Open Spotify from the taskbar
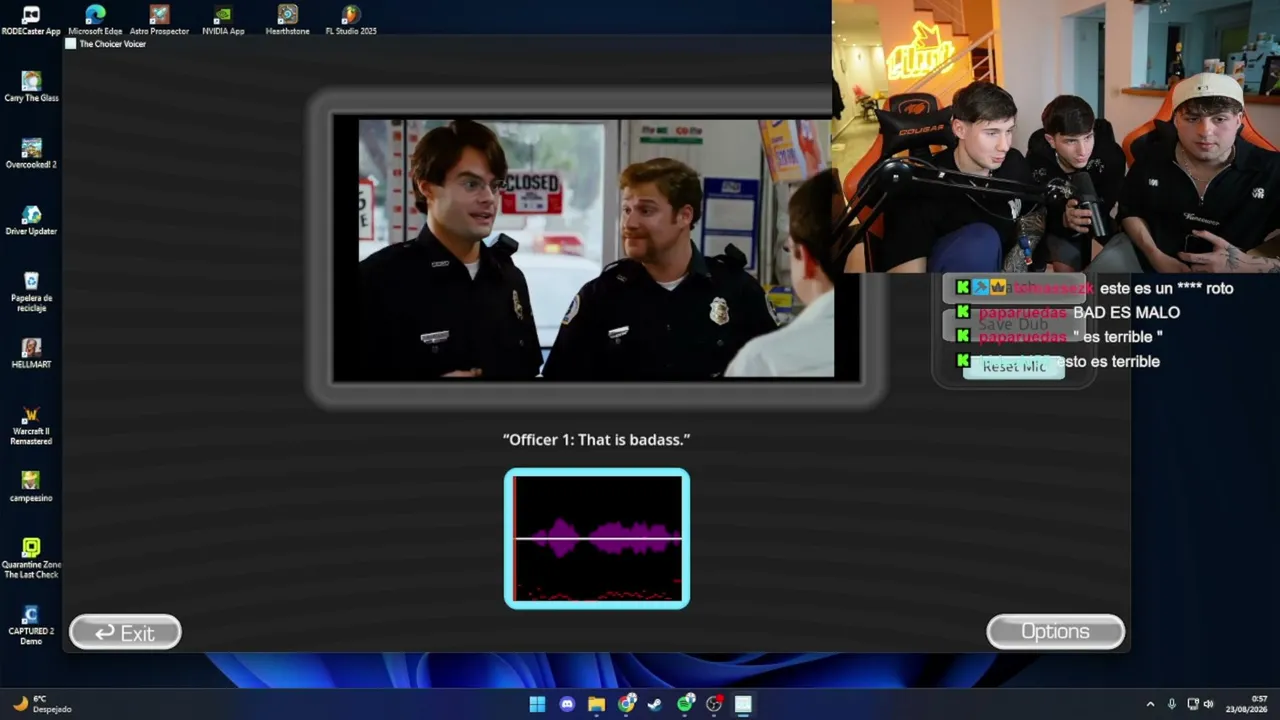This screenshot has width=1280, height=720. [x=685, y=704]
